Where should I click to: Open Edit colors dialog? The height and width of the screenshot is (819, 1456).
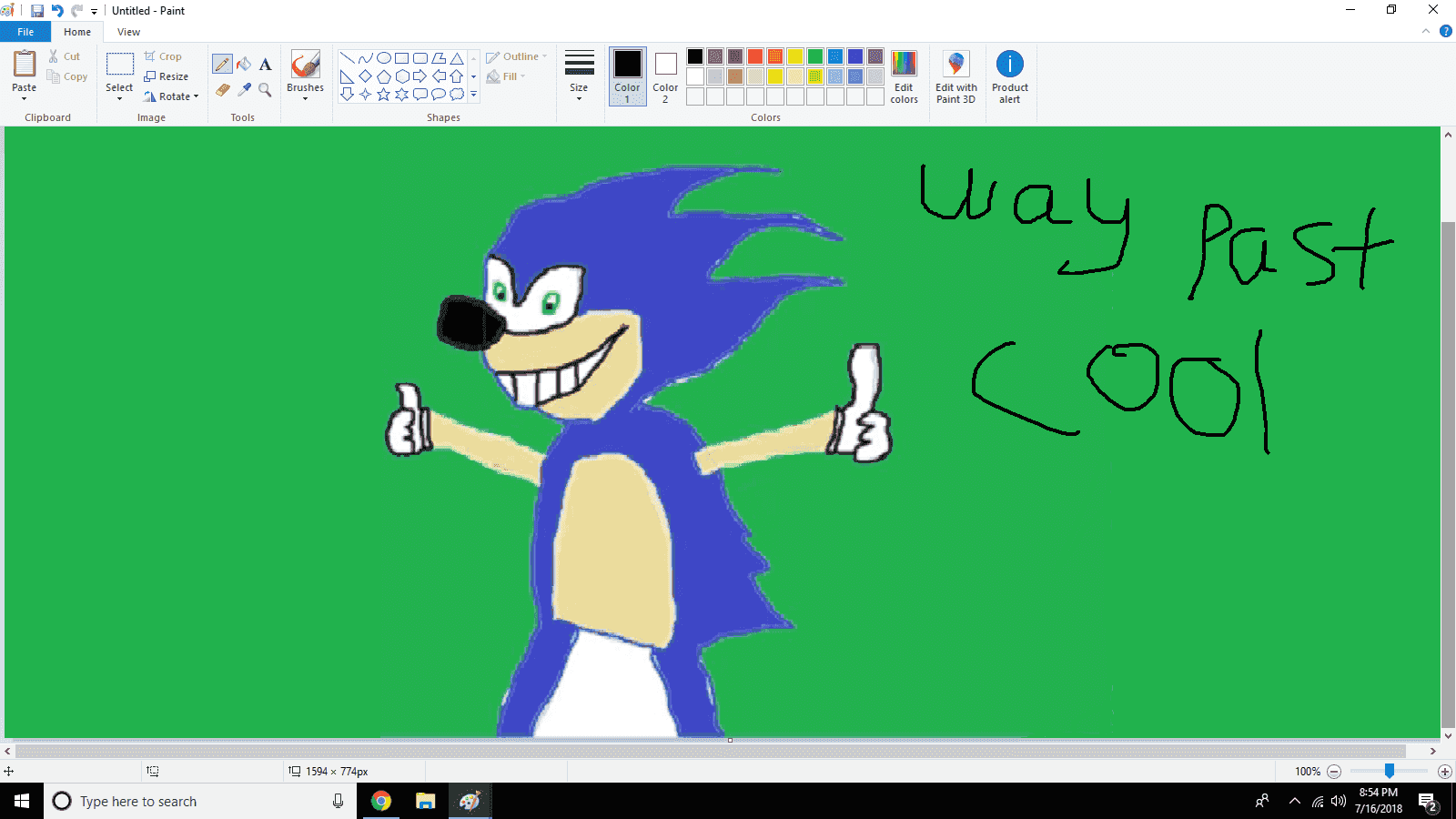904,76
